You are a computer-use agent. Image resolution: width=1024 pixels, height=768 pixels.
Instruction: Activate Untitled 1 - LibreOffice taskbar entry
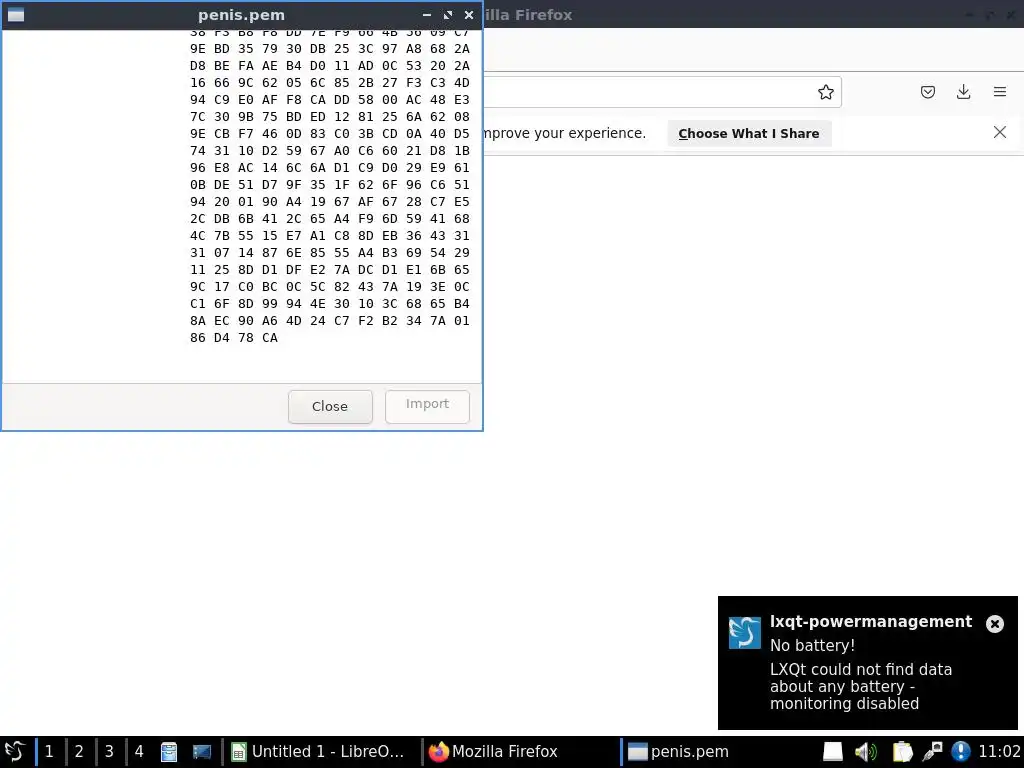pyautogui.click(x=321, y=752)
